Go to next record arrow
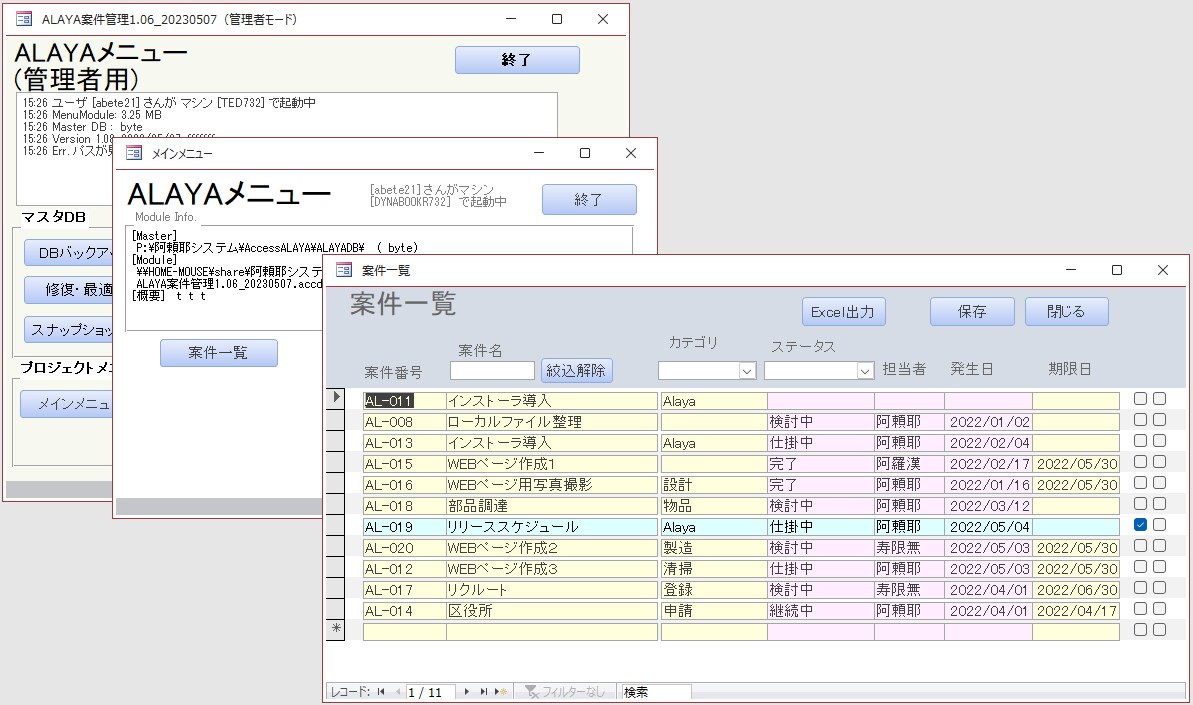The width and height of the screenshot is (1193, 705). click(467, 691)
